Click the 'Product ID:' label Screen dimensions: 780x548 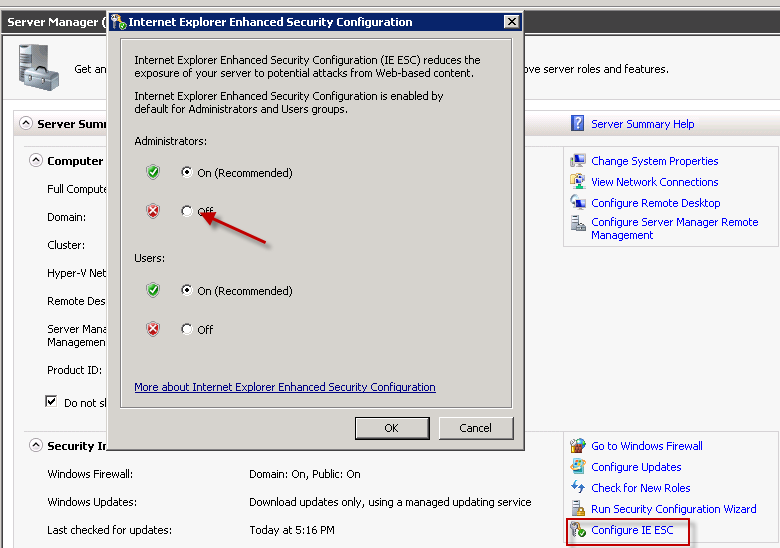click(x=75, y=370)
